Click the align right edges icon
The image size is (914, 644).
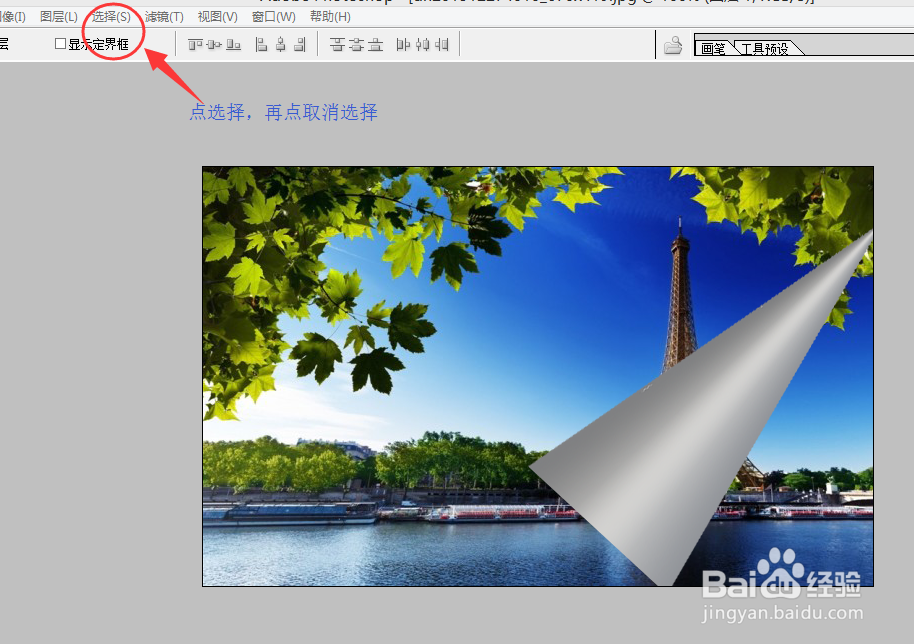tap(300, 44)
